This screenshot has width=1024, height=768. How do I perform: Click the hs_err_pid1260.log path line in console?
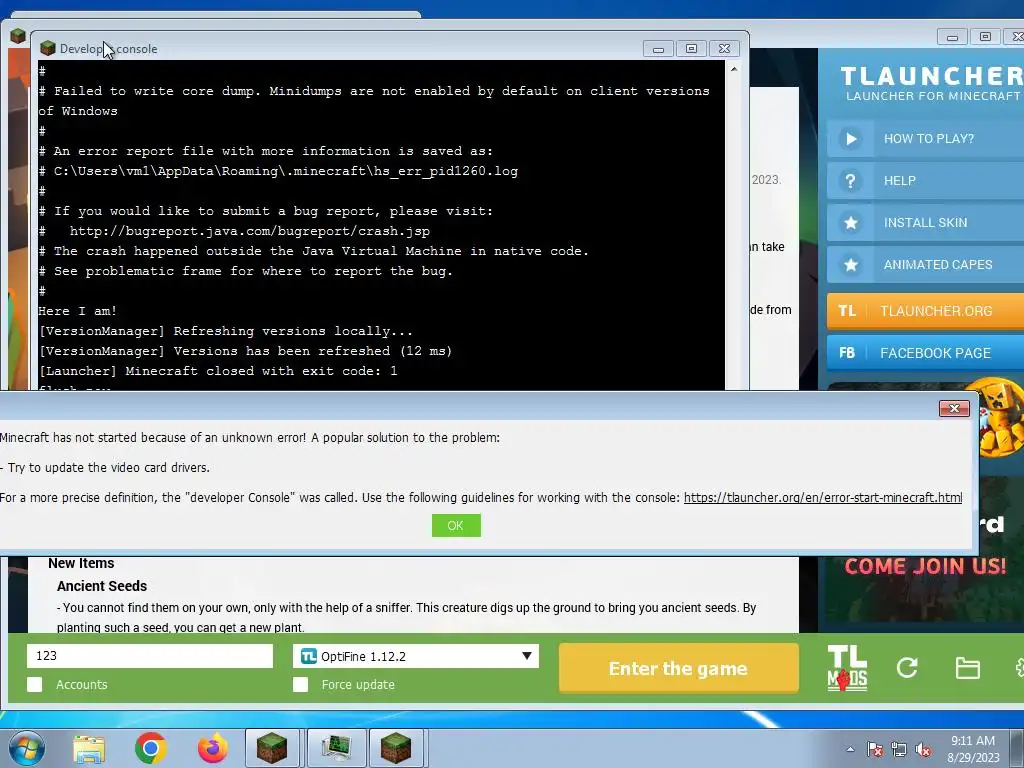tap(278, 171)
